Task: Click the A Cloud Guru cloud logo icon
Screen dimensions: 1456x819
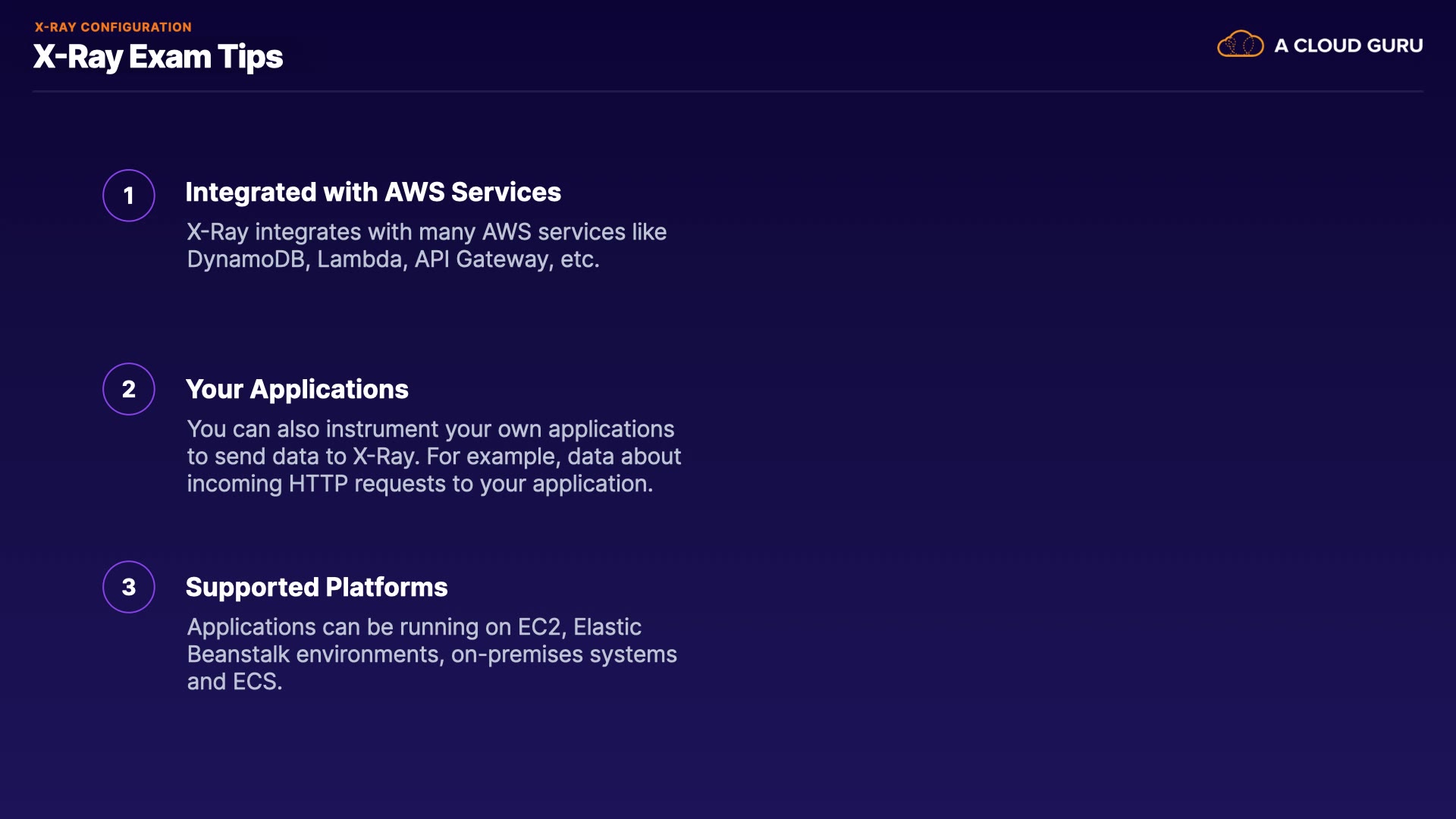Action: 1240,45
